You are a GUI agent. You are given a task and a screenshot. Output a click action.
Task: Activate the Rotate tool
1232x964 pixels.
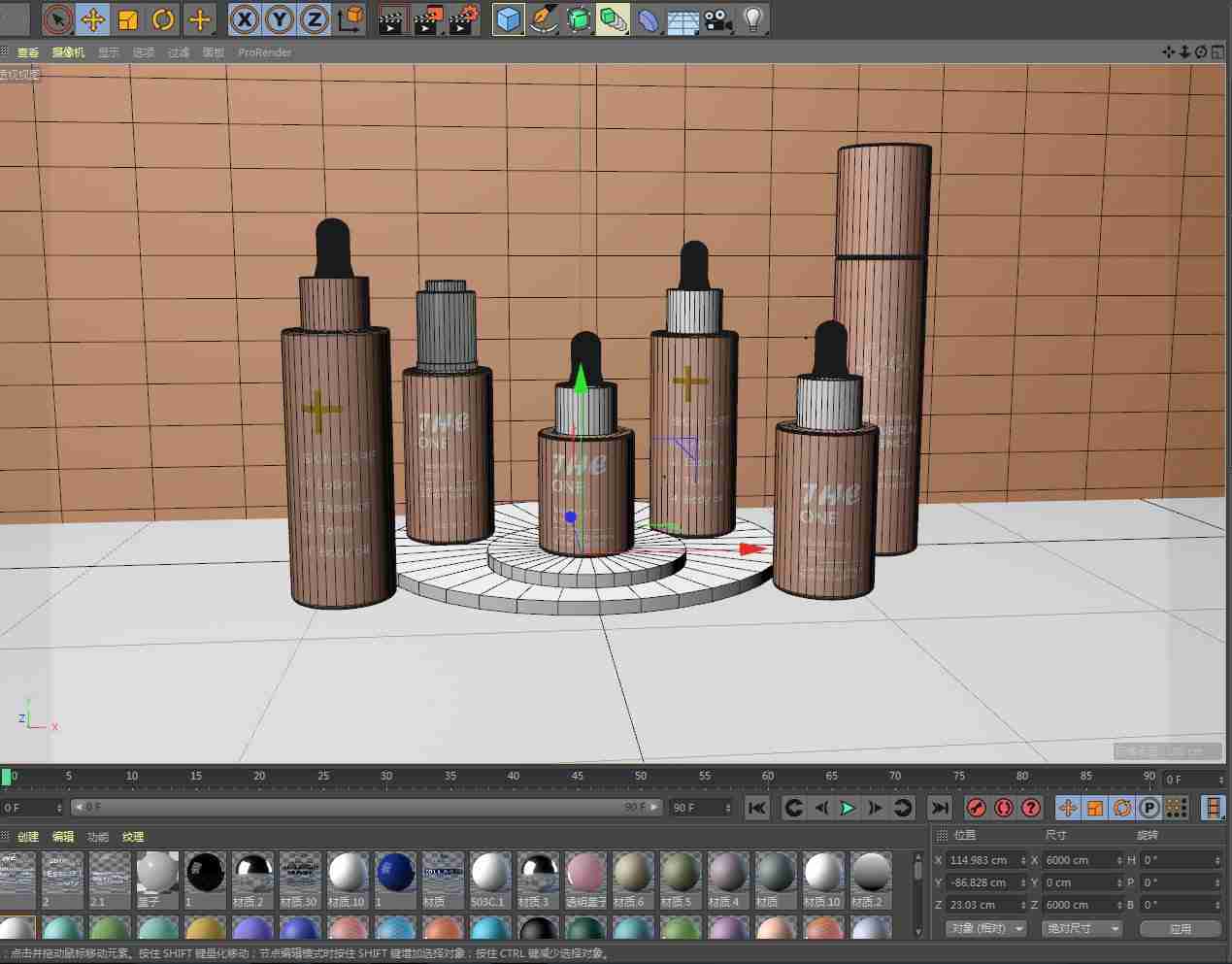[162, 18]
